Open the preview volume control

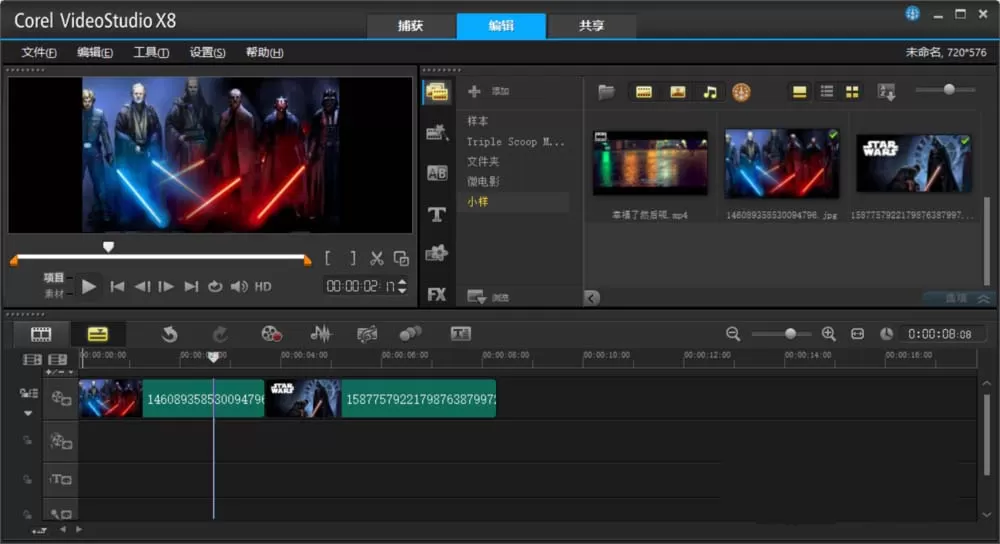coord(239,286)
